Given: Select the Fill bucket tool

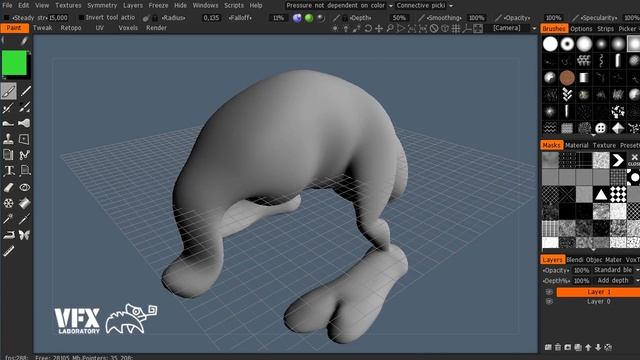Looking at the screenshot, I should [x=24, y=203].
